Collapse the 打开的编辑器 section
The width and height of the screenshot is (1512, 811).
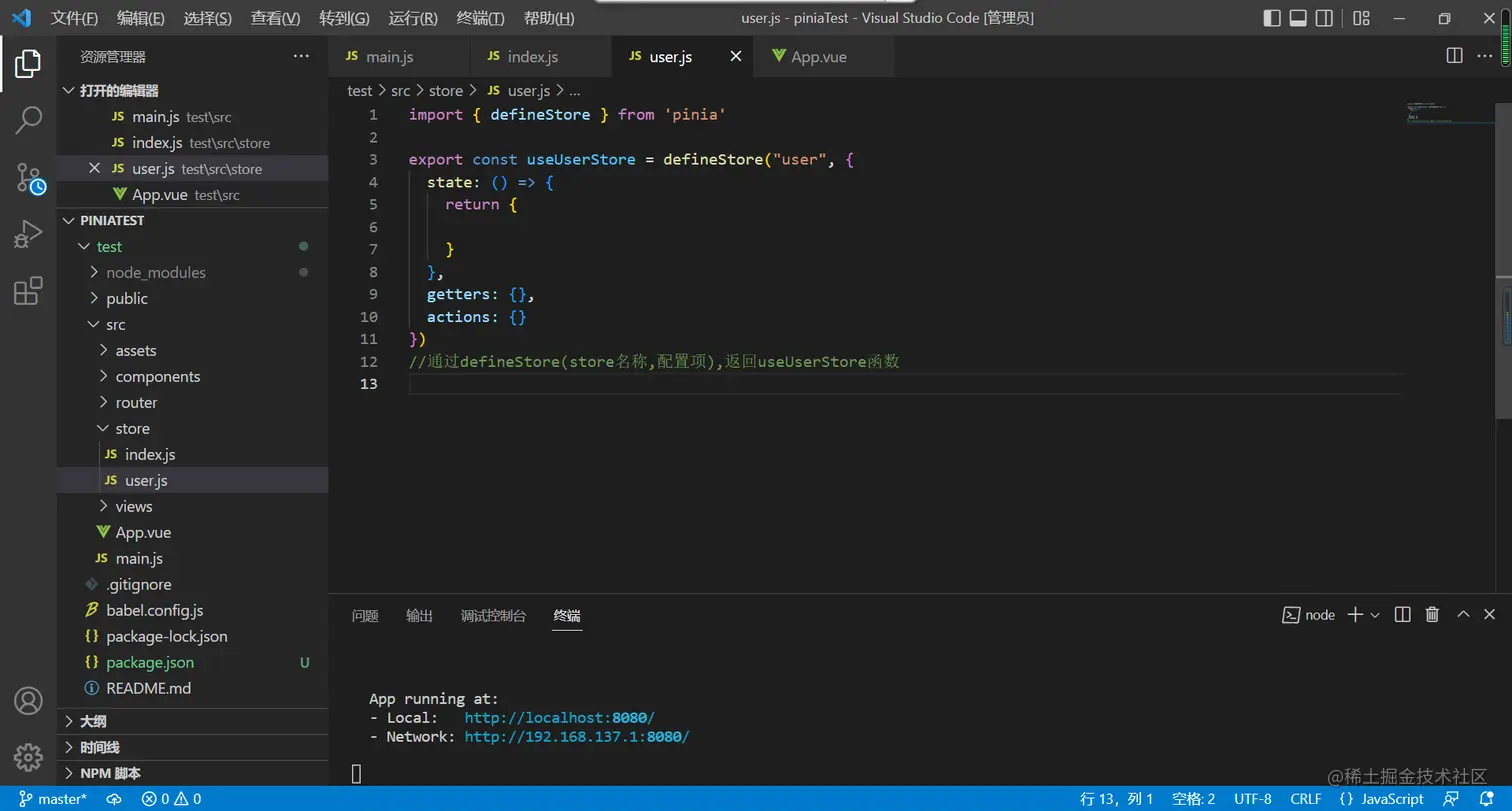192,91
